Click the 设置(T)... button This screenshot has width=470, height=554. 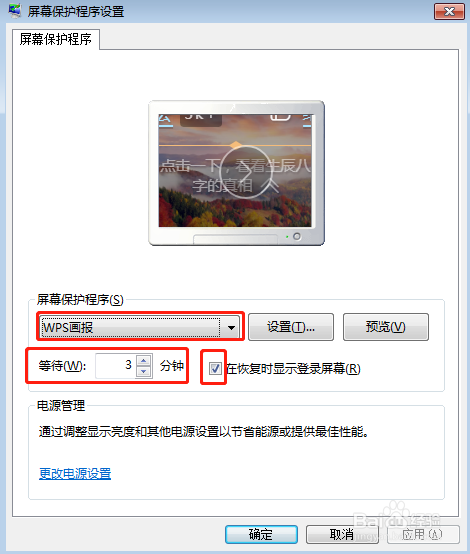(291, 327)
